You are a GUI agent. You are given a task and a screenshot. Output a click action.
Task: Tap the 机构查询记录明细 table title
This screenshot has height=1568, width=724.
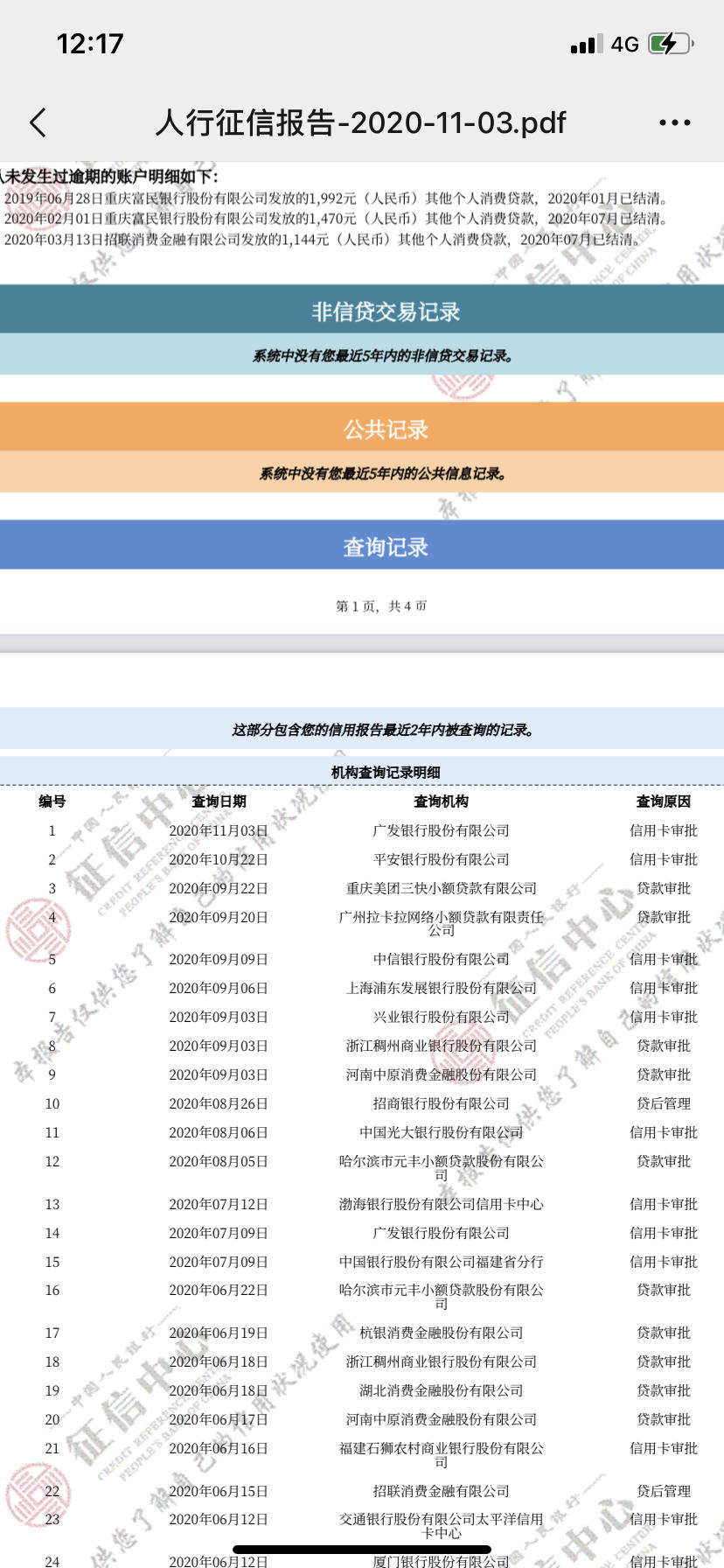(386, 772)
